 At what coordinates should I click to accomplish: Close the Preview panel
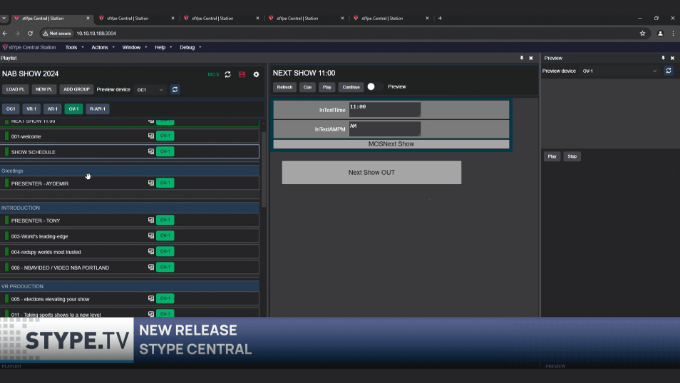(x=672, y=58)
